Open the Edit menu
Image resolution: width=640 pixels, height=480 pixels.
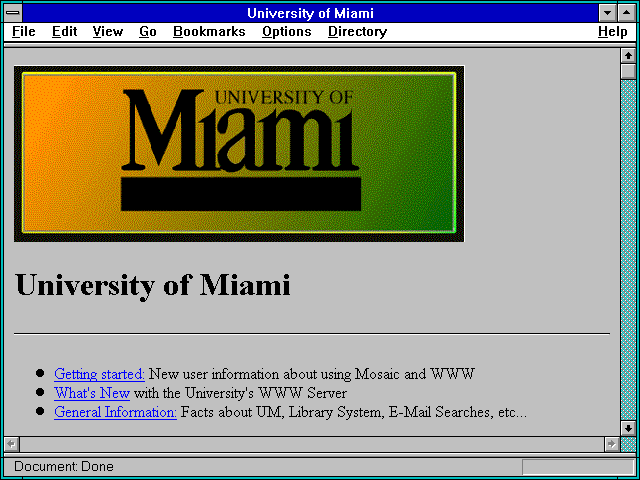(64, 32)
